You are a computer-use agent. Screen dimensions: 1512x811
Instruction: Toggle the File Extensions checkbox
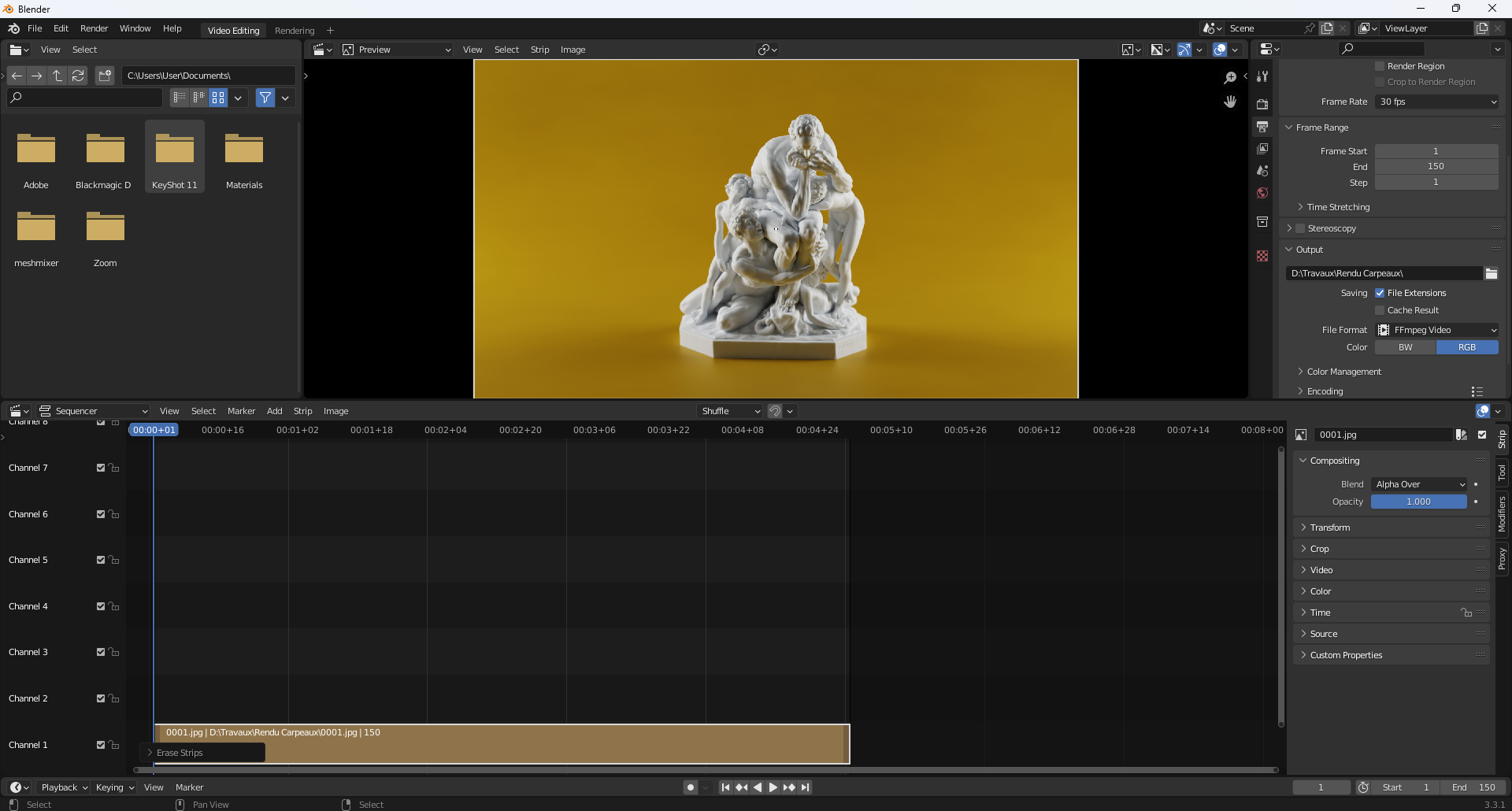click(x=1380, y=292)
